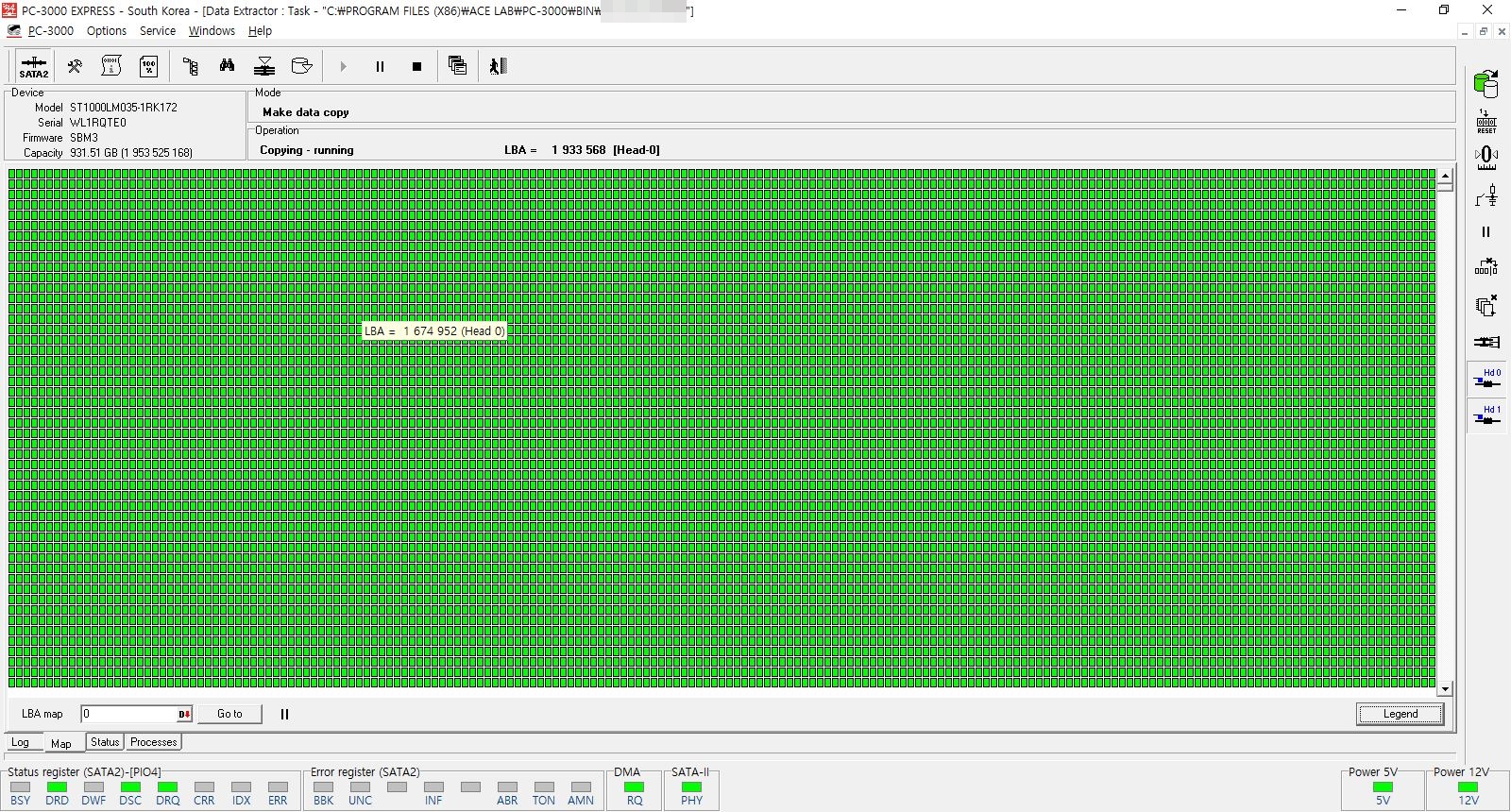Click the Legend button
The width and height of the screenshot is (1511, 812).
pyautogui.click(x=1400, y=714)
